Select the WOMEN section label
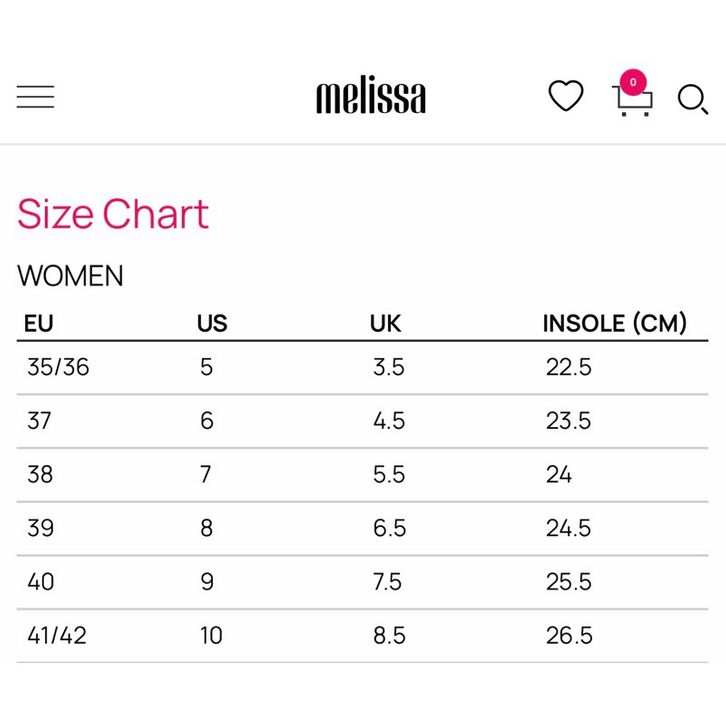The height and width of the screenshot is (726, 726). (x=70, y=276)
